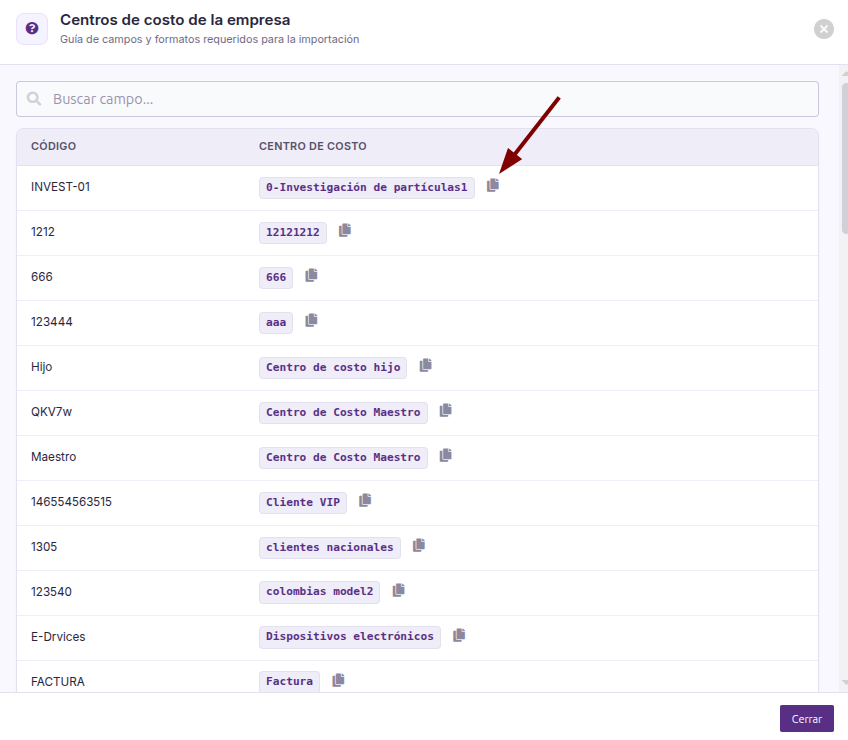Click the colombias model2 tag
Viewport: 848px width, 740px height.
pyautogui.click(x=319, y=592)
